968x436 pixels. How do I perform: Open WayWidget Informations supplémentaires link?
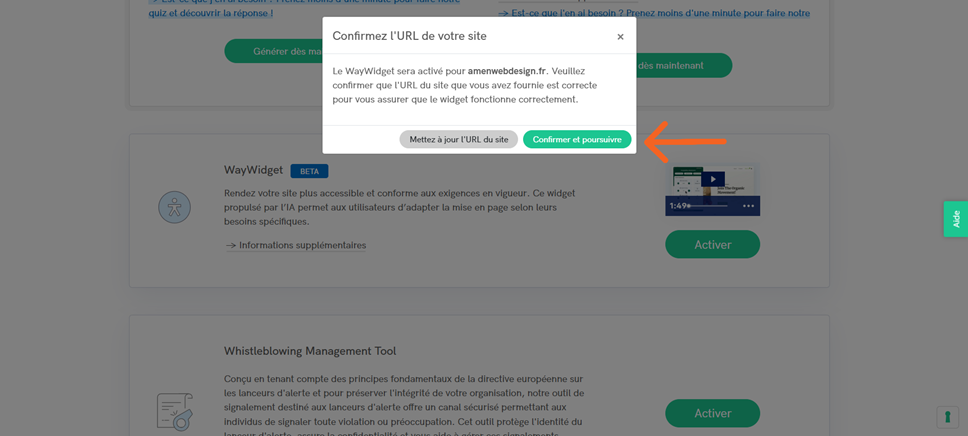[x=296, y=245]
